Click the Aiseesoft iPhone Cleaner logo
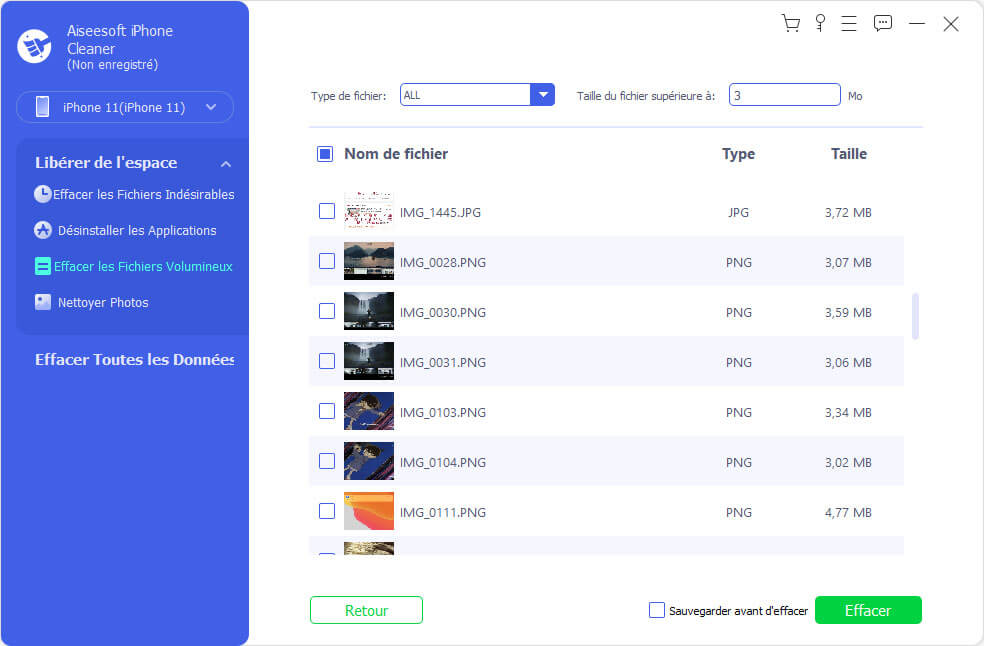Viewport: 984px width, 646px height. (34, 46)
